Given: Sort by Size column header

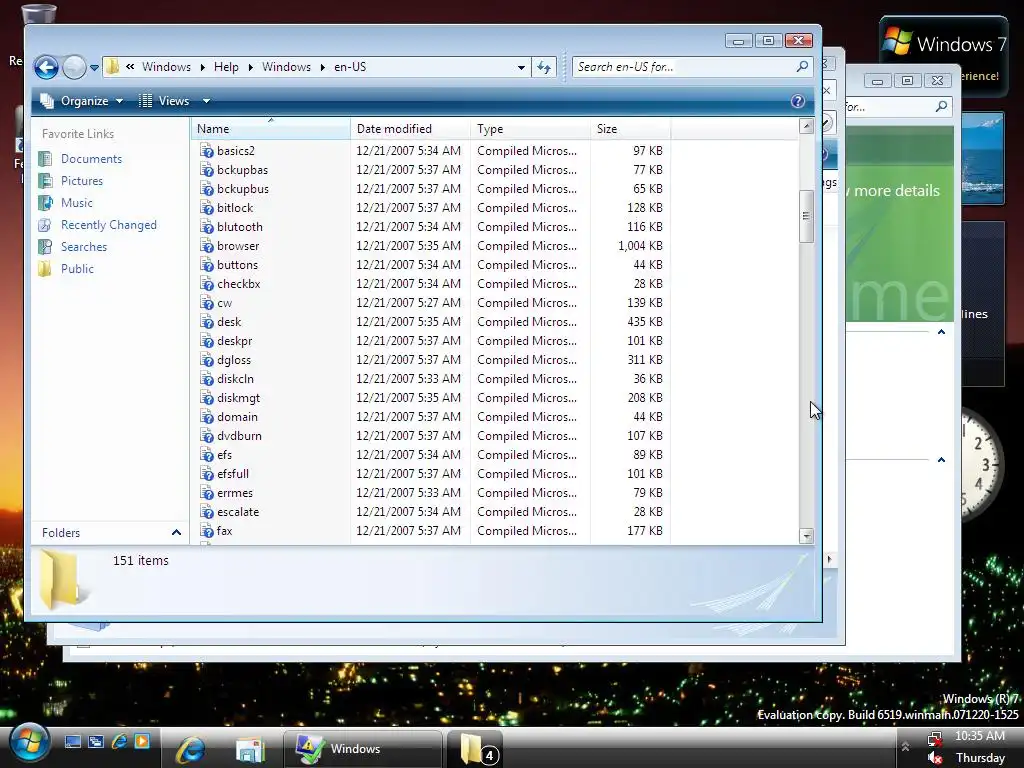Looking at the screenshot, I should click(630, 129).
